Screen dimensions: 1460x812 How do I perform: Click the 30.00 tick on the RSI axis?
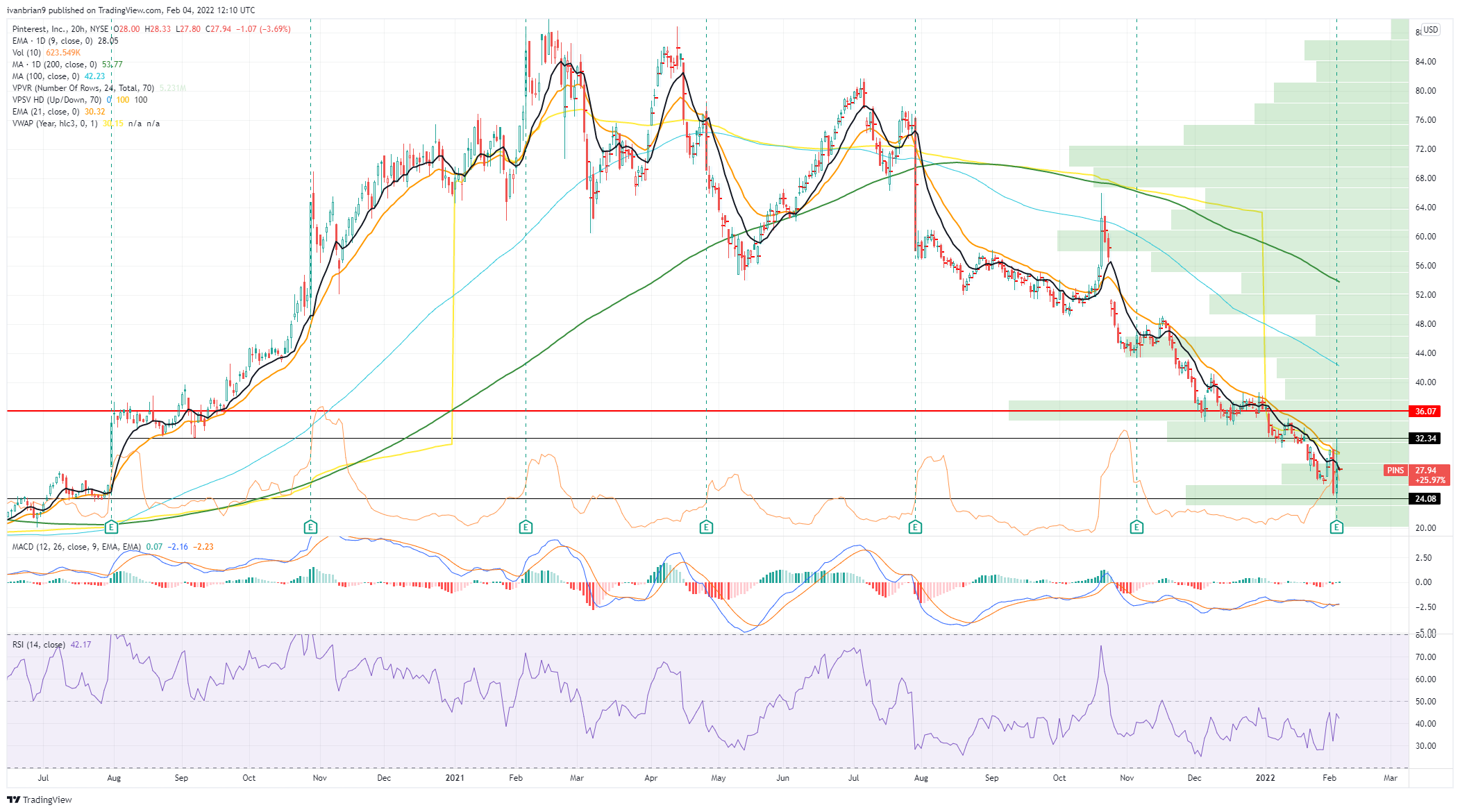1426,746
